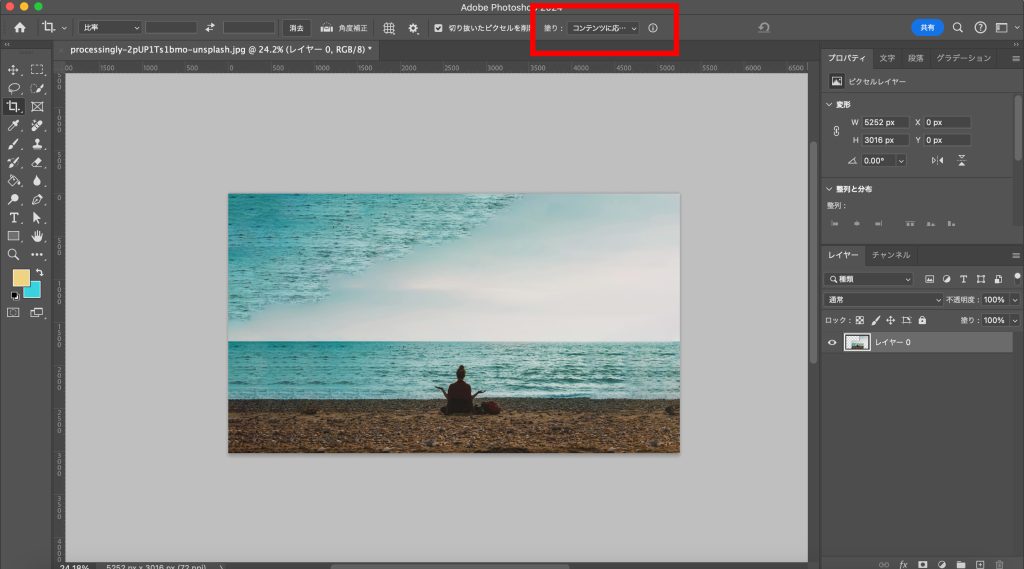1024x569 pixels.
Task: Open crop overlay grid options
Action: coord(389,28)
